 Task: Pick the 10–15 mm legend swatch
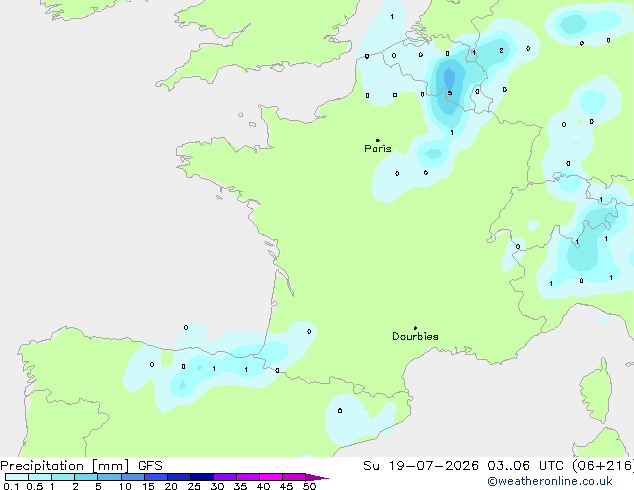pos(133,477)
